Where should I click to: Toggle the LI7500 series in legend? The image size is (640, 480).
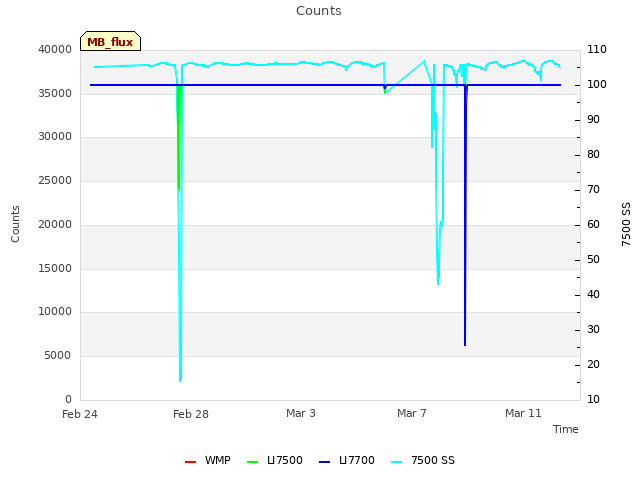coord(275,460)
